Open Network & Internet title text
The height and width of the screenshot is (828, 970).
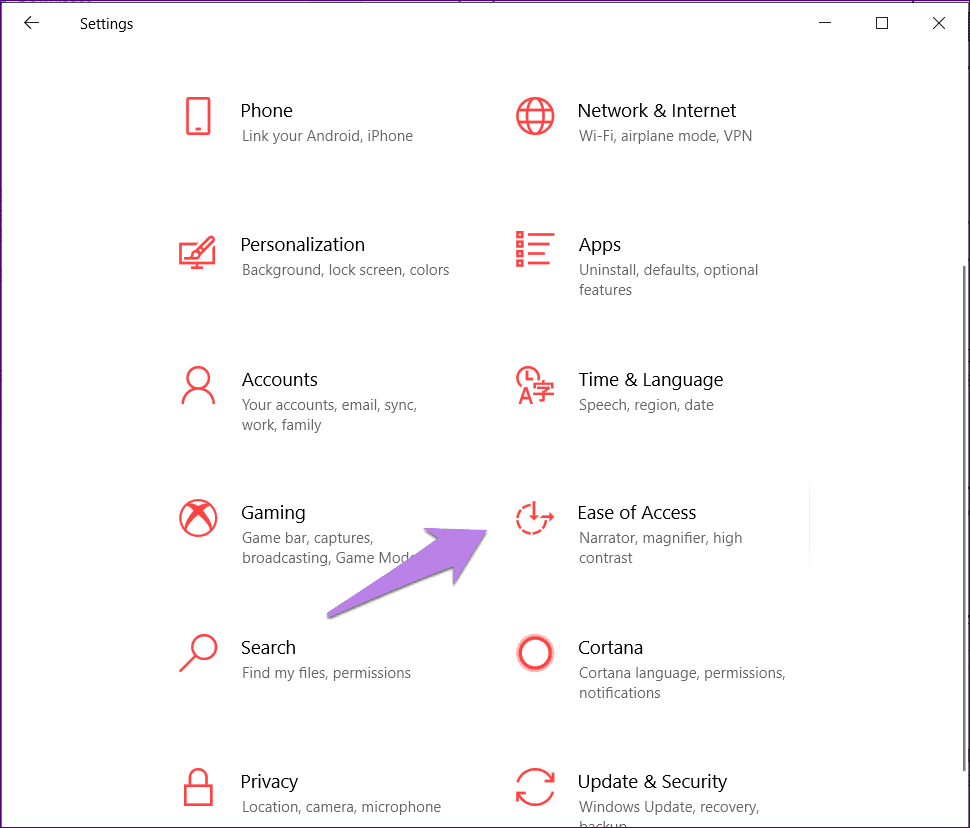(x=656, y=110)
